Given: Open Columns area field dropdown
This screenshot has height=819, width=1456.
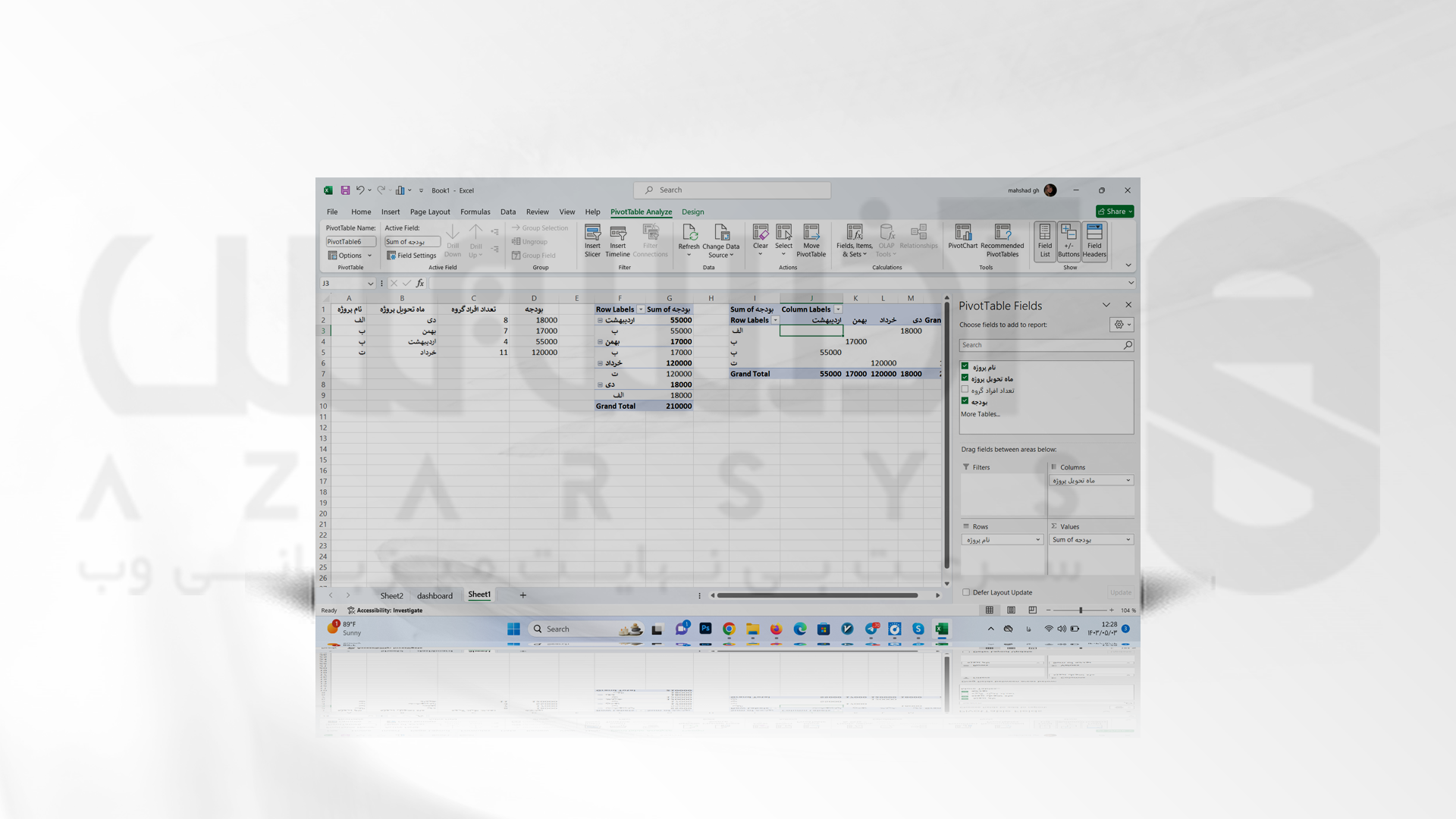Looking at the screenshot, I should pos(1128,481).
